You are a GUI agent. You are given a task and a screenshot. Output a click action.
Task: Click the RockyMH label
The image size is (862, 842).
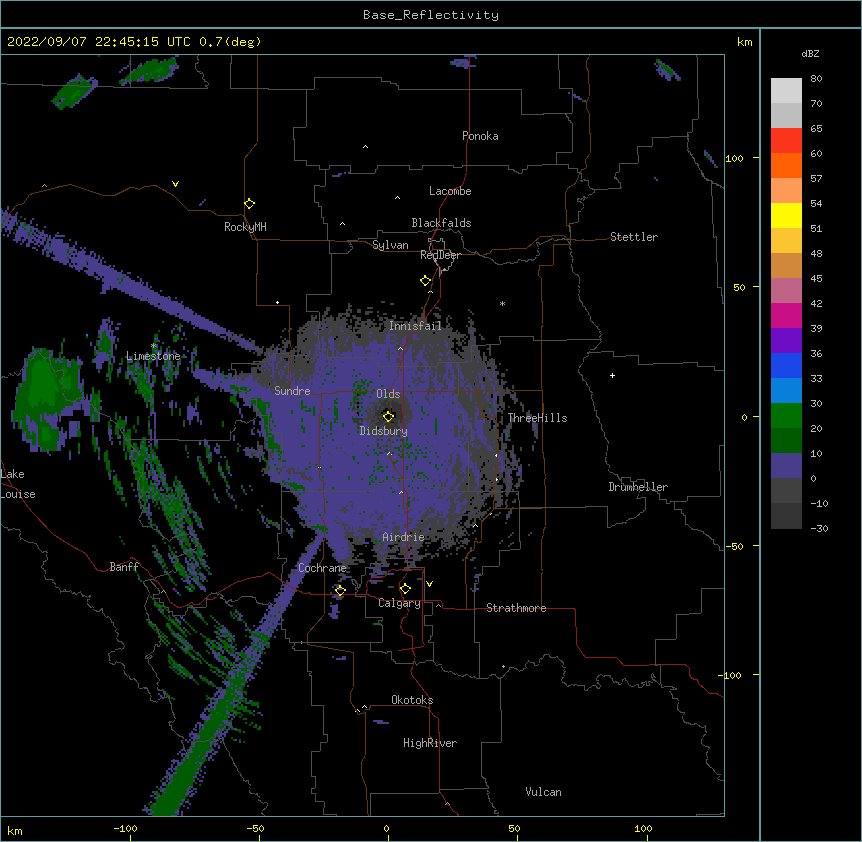[x=245, y=227]
